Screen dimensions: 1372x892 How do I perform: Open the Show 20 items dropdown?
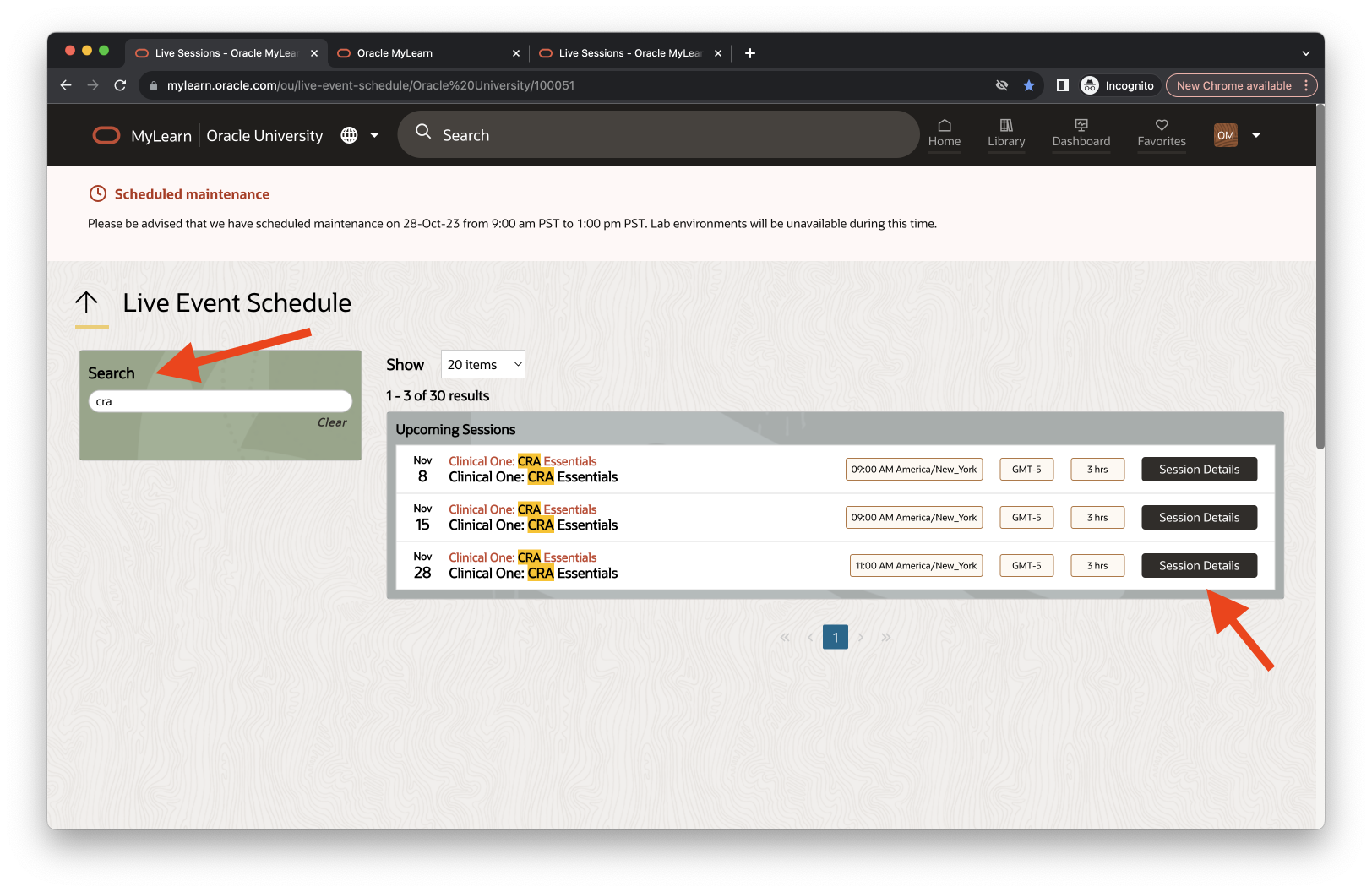point(483,364)
